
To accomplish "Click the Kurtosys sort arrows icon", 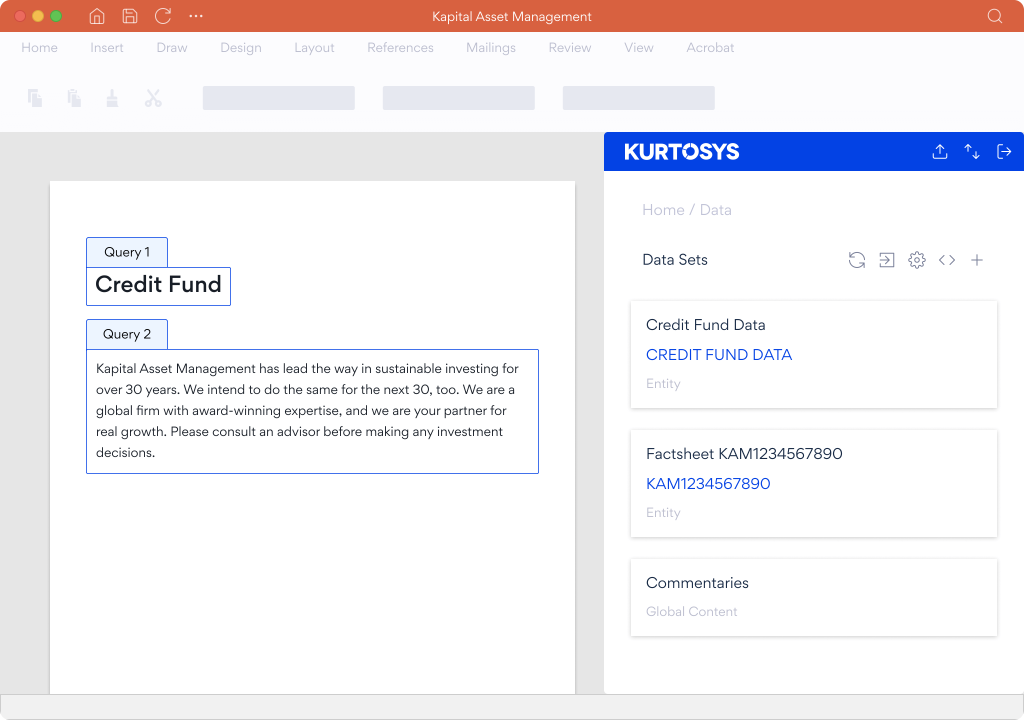I will coord(972,152).
